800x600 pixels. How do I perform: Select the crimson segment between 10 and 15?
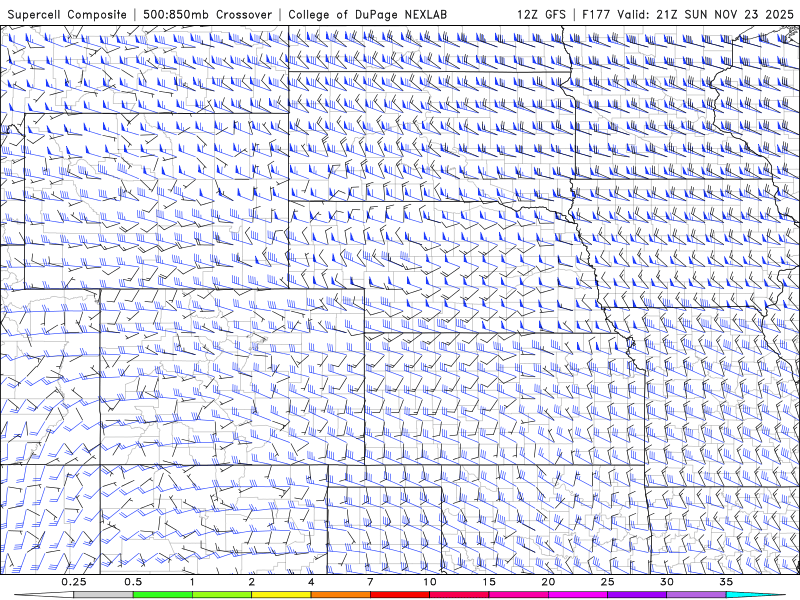point(459,595)
